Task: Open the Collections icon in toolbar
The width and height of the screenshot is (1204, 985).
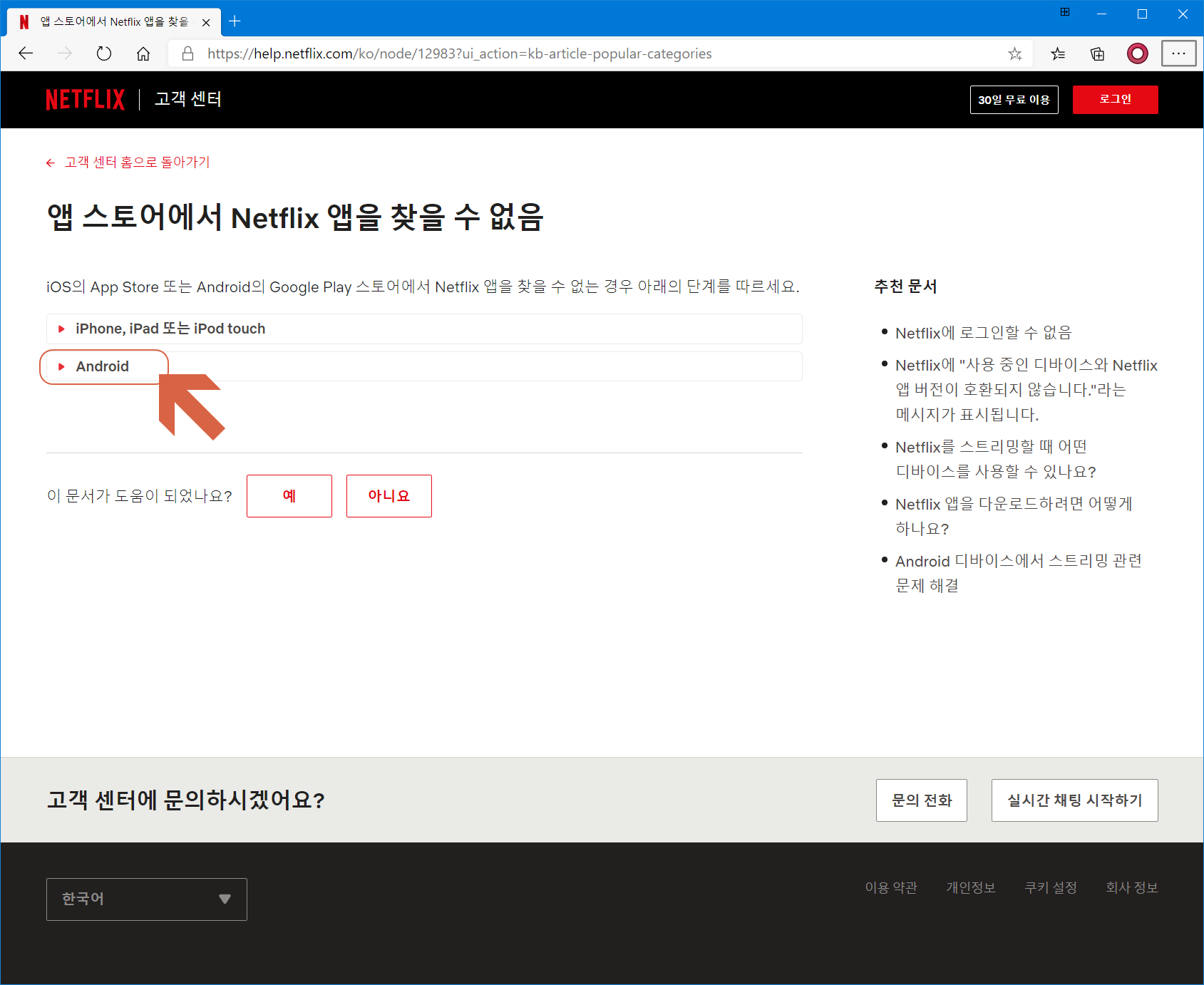Action: coord(1098,53)
